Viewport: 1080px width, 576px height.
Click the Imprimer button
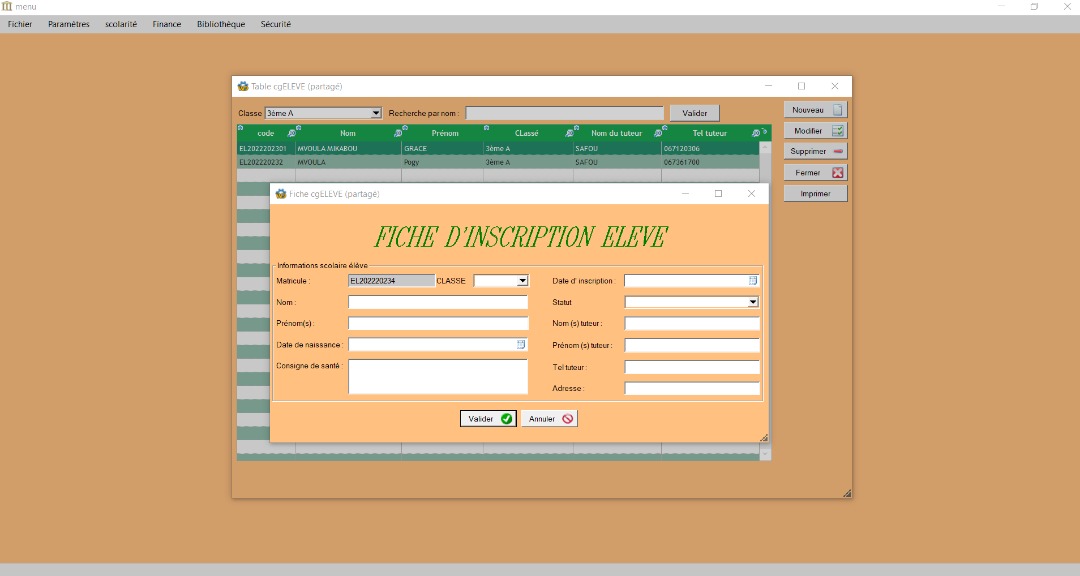(816, 194)
